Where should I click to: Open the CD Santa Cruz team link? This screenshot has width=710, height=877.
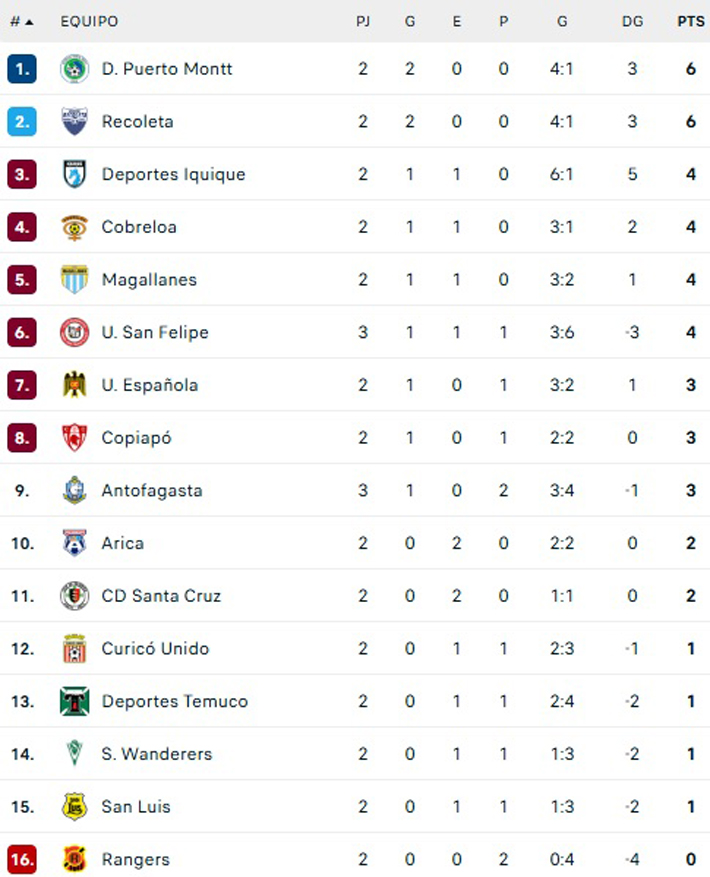[x=161, y=596]
